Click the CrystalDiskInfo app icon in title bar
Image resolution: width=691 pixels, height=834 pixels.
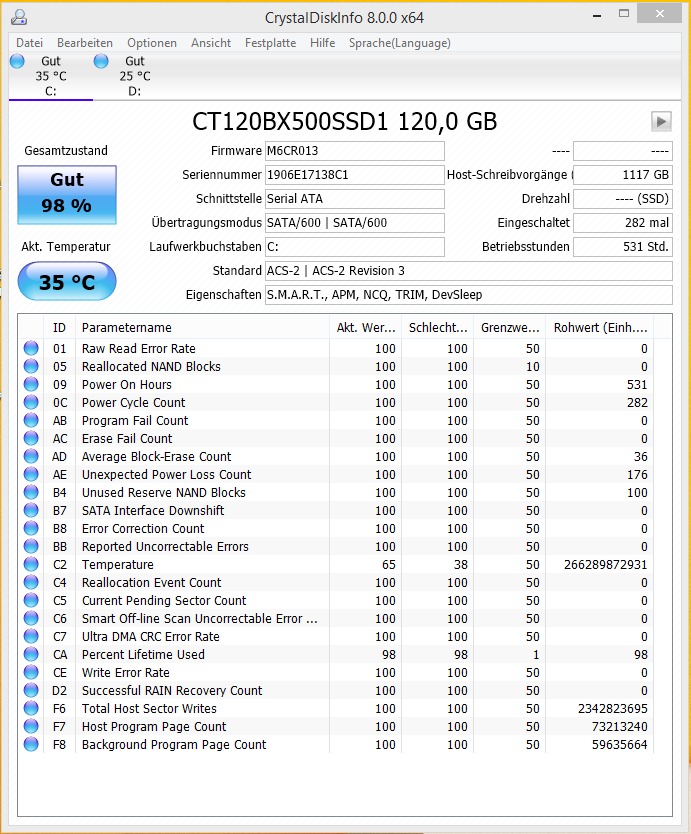tap(19, 17)
